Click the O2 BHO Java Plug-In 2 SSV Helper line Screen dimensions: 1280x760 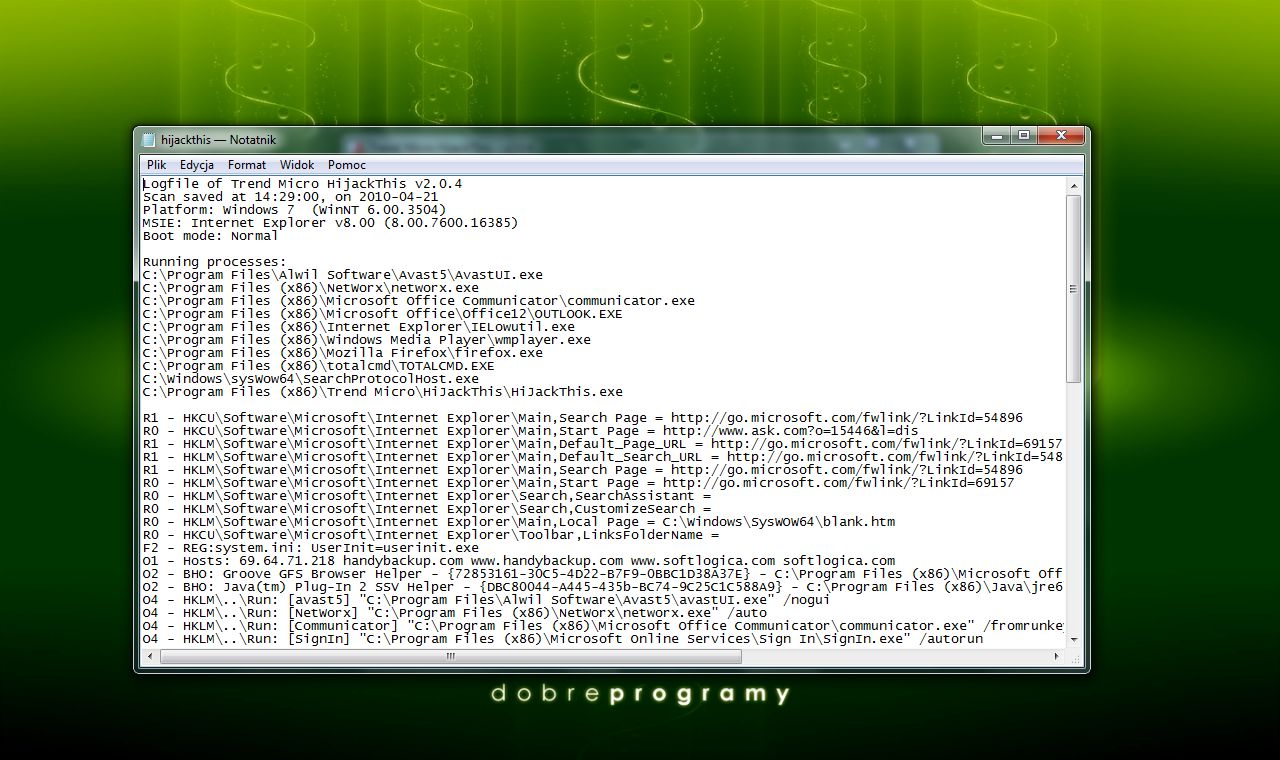[602, 587]
